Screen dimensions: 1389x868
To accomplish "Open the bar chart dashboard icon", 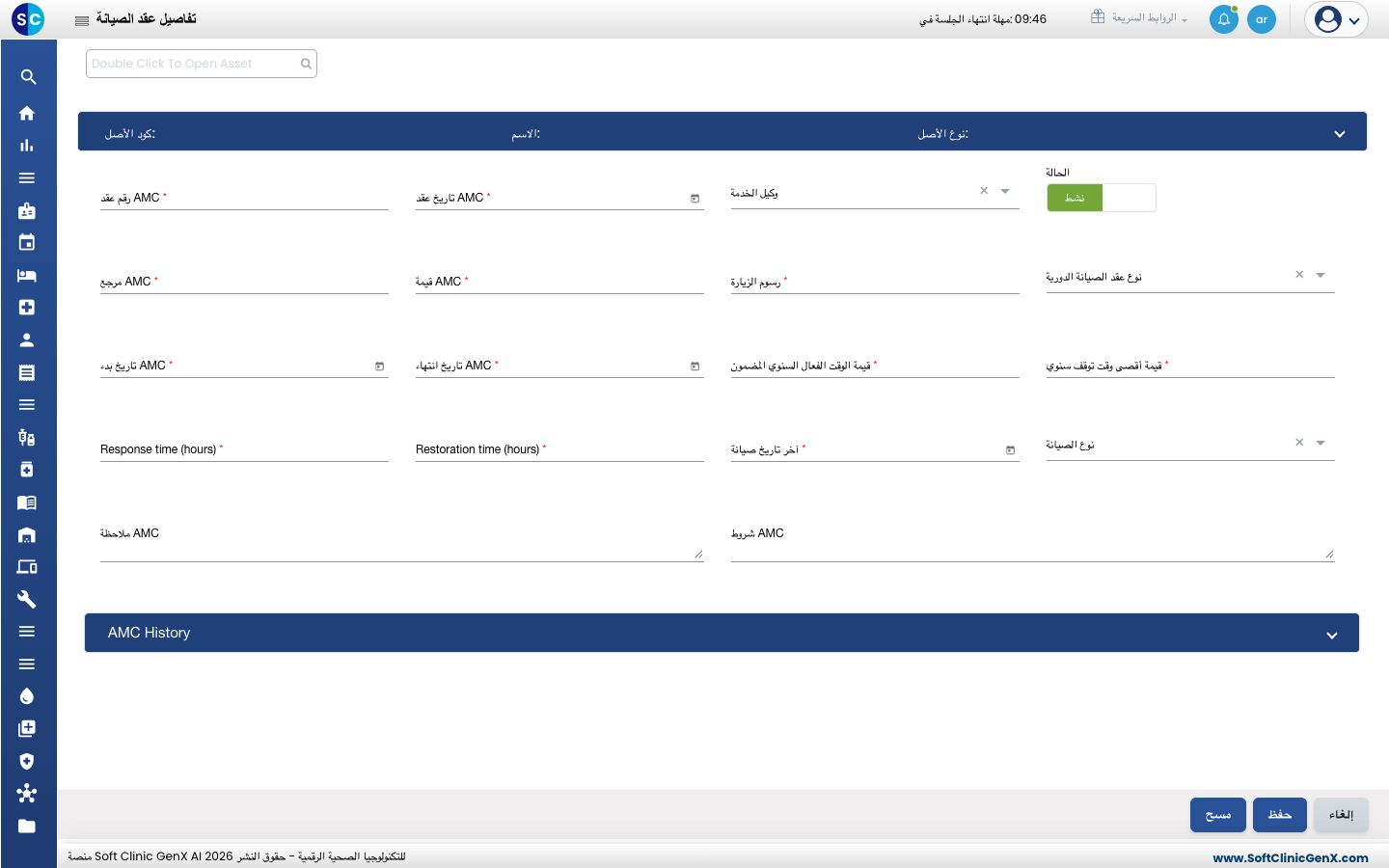I will 27,146.
